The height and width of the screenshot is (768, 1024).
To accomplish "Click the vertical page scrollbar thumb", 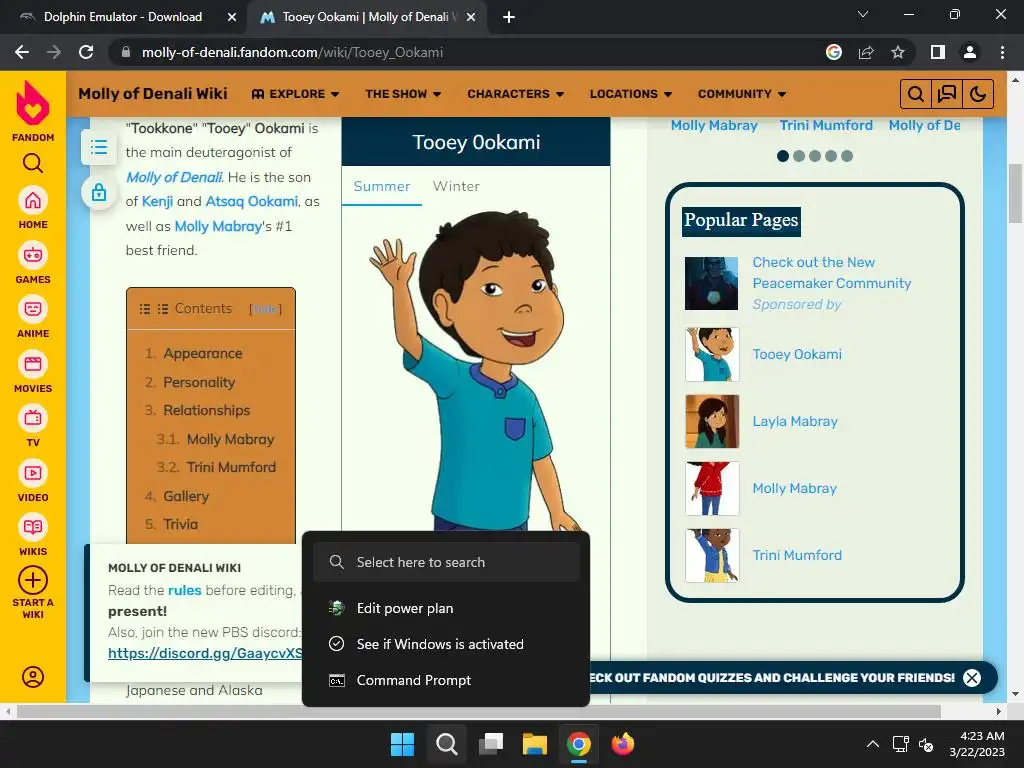I will (1015, 193).
